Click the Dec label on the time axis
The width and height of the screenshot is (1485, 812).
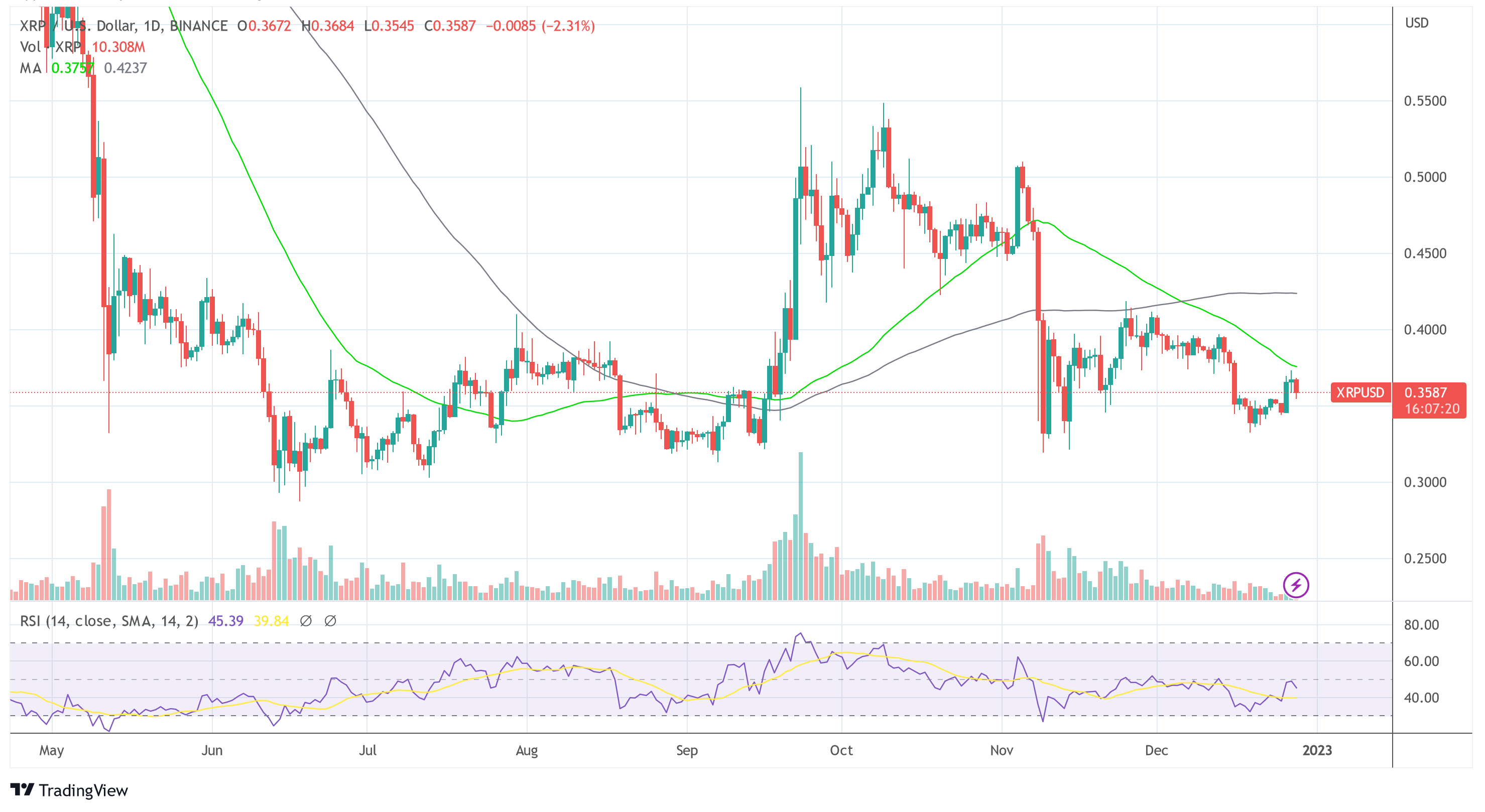[1156, 751]
